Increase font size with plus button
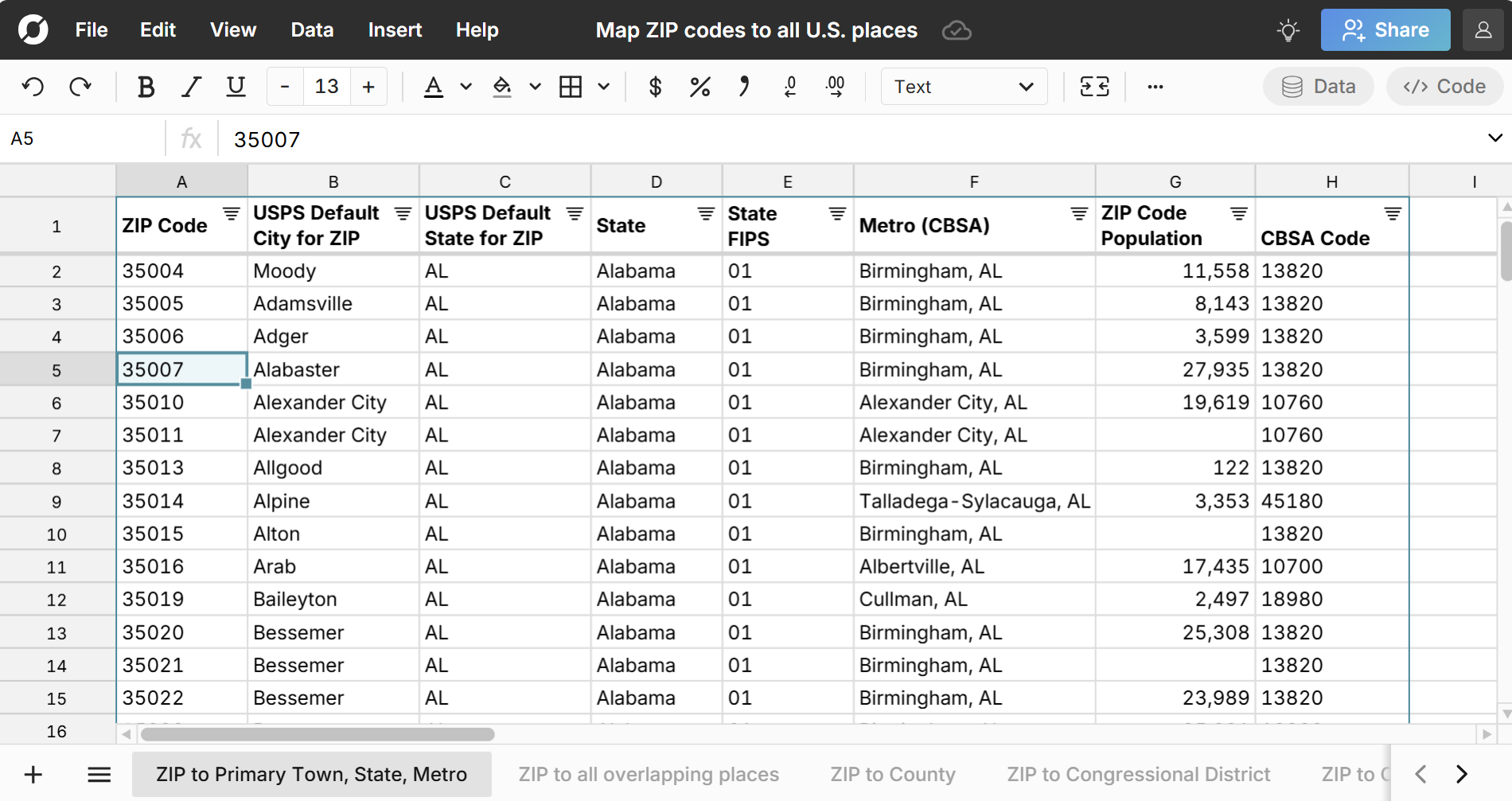This screenshot has width=1512, height=801. pos(368,87)
